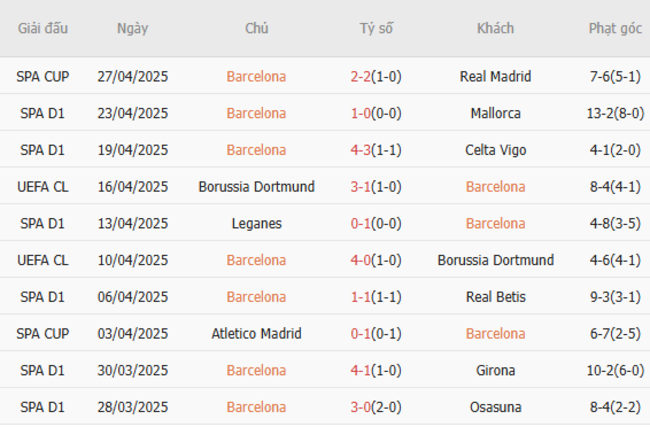Viewport: 650px width, 427px height.
Task: Select the Tỷ số column header
Action: click(376, 28)
